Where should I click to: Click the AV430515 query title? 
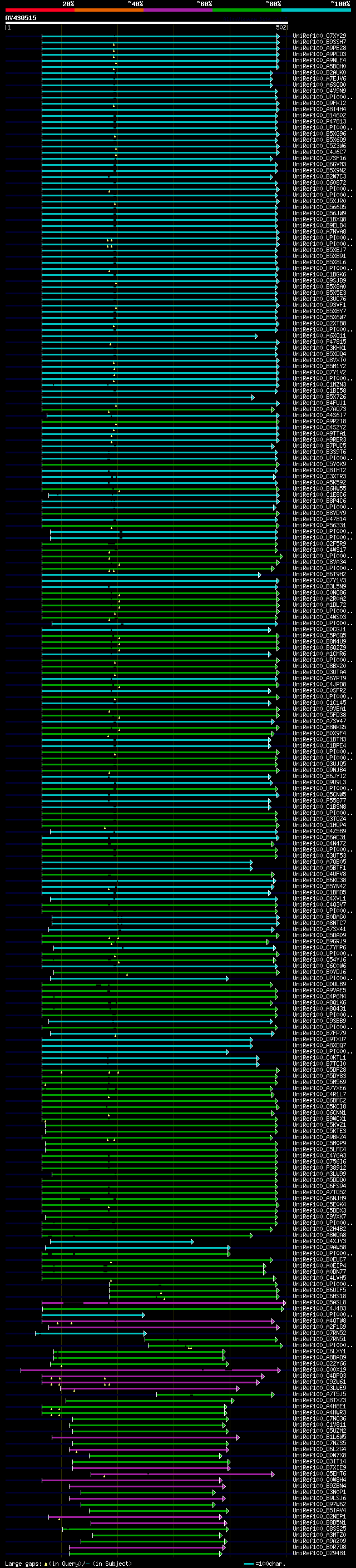point(21,18)
